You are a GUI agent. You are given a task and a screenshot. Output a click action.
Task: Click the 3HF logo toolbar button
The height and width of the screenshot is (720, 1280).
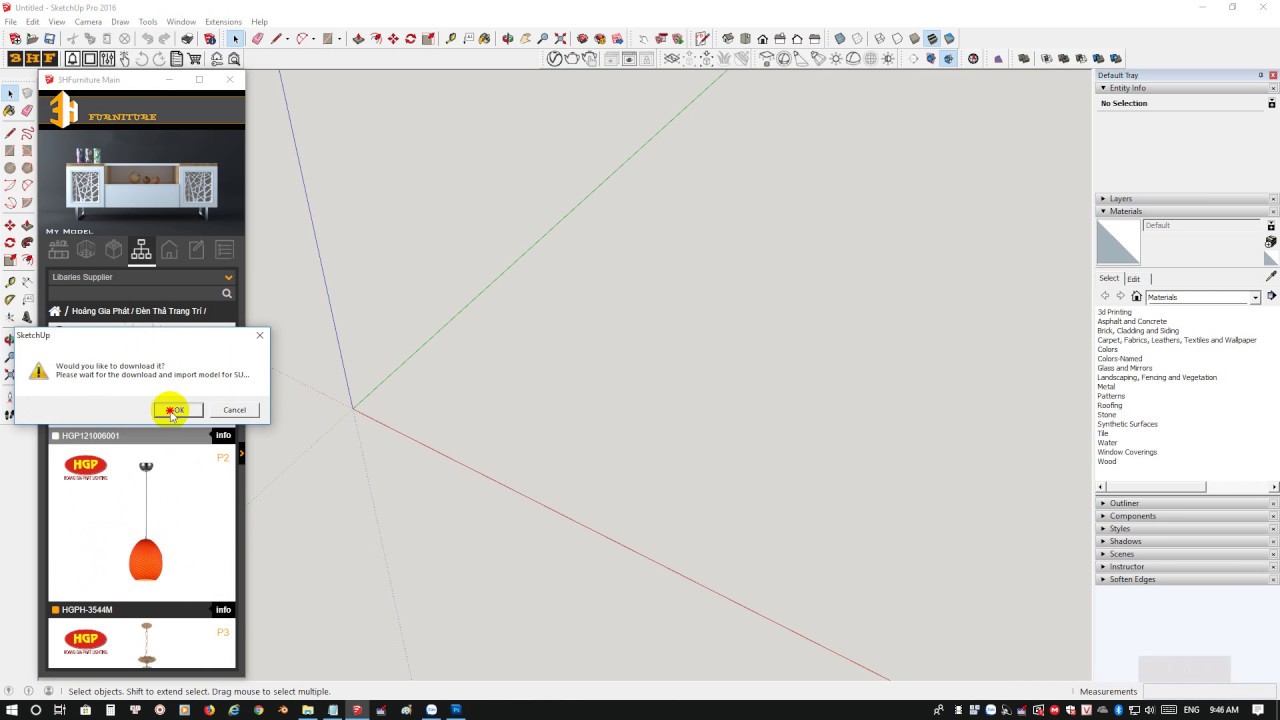32,58
